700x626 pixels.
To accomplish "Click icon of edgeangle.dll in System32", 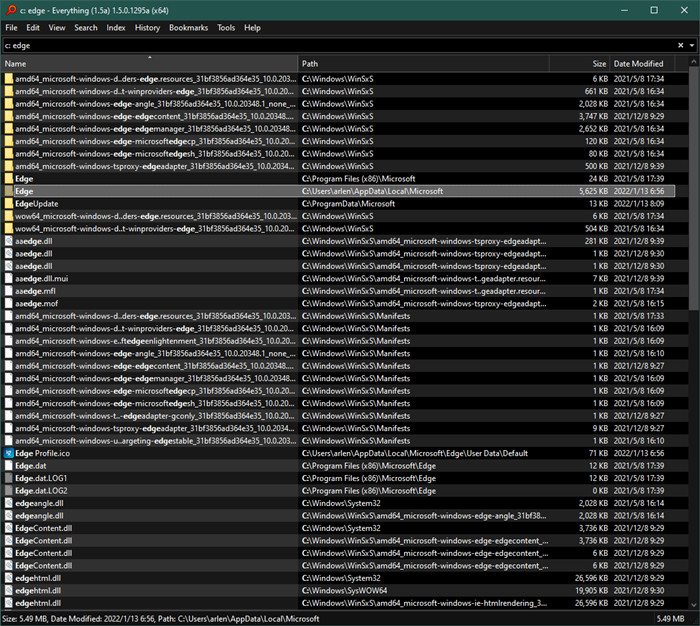I will coord(9,503).
